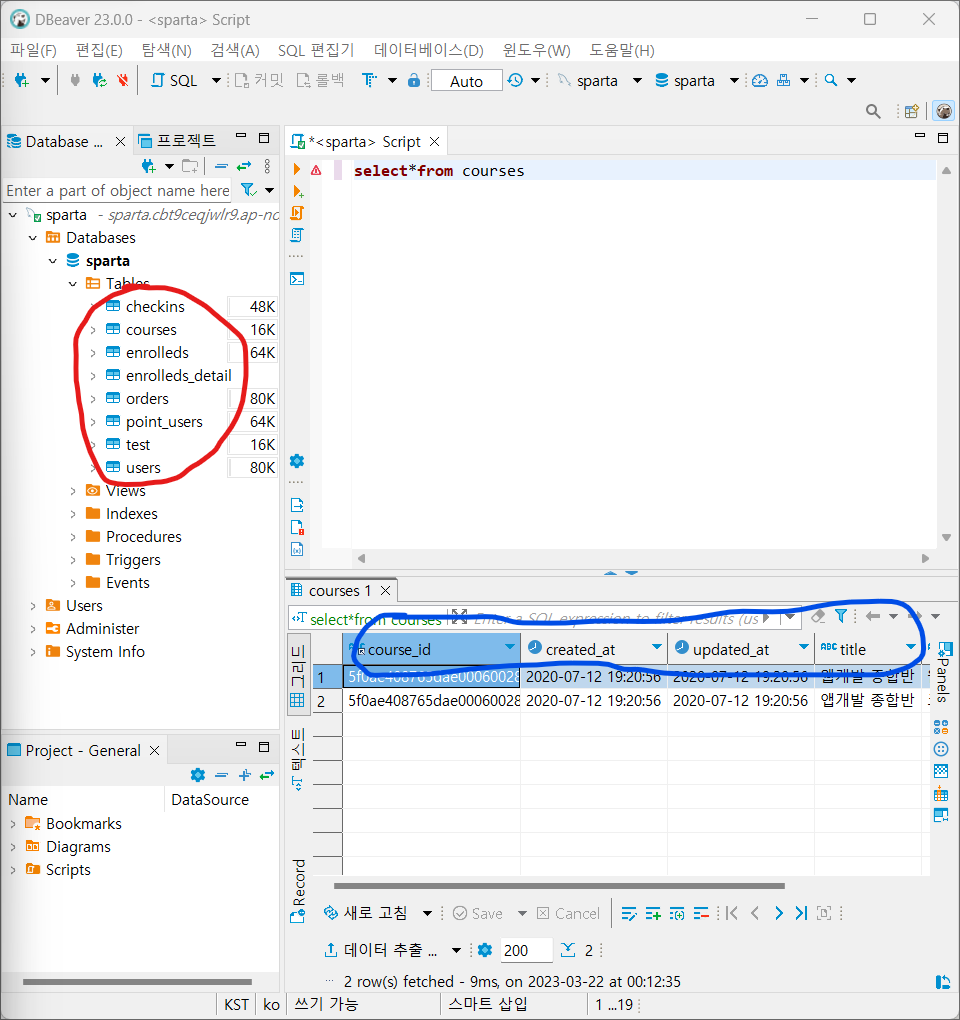Click the 커밋 commit button
This screenshot has width=960, height=1020.
pos(259,80)
